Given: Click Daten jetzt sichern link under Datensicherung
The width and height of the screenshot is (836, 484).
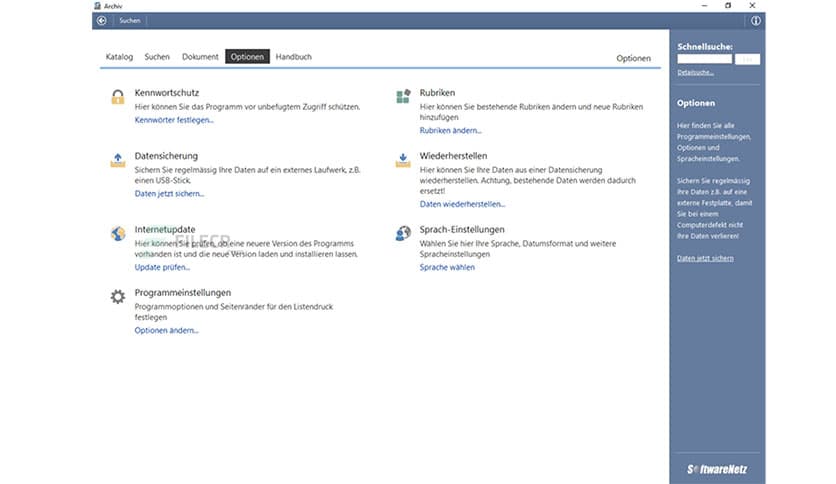Looking at the screenshot, I should click(169, 193).
